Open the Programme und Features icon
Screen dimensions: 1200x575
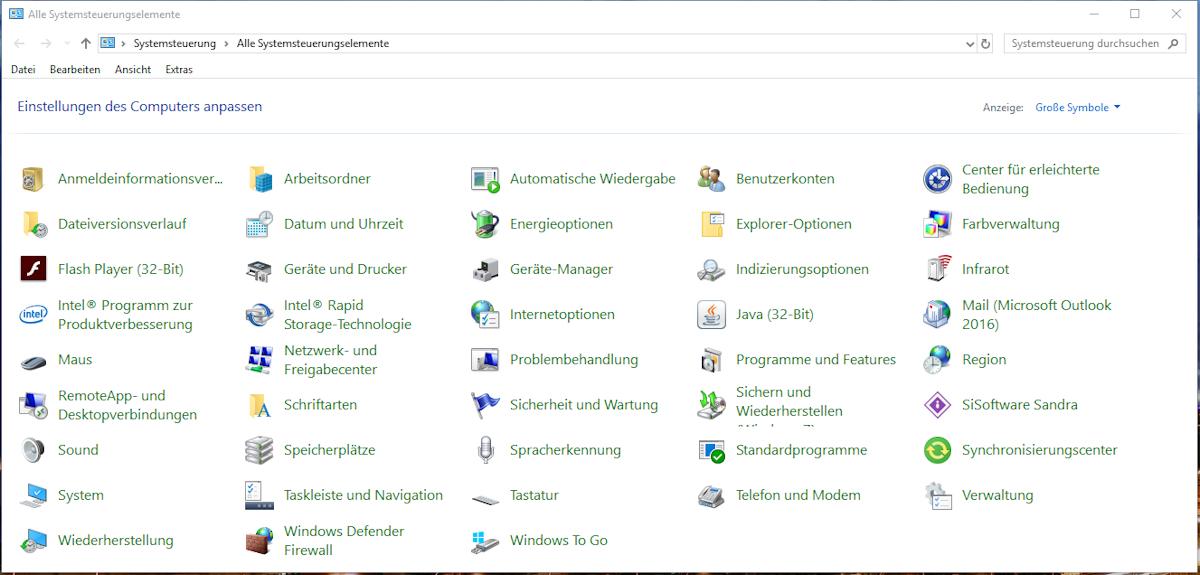[x=711, y=360]
